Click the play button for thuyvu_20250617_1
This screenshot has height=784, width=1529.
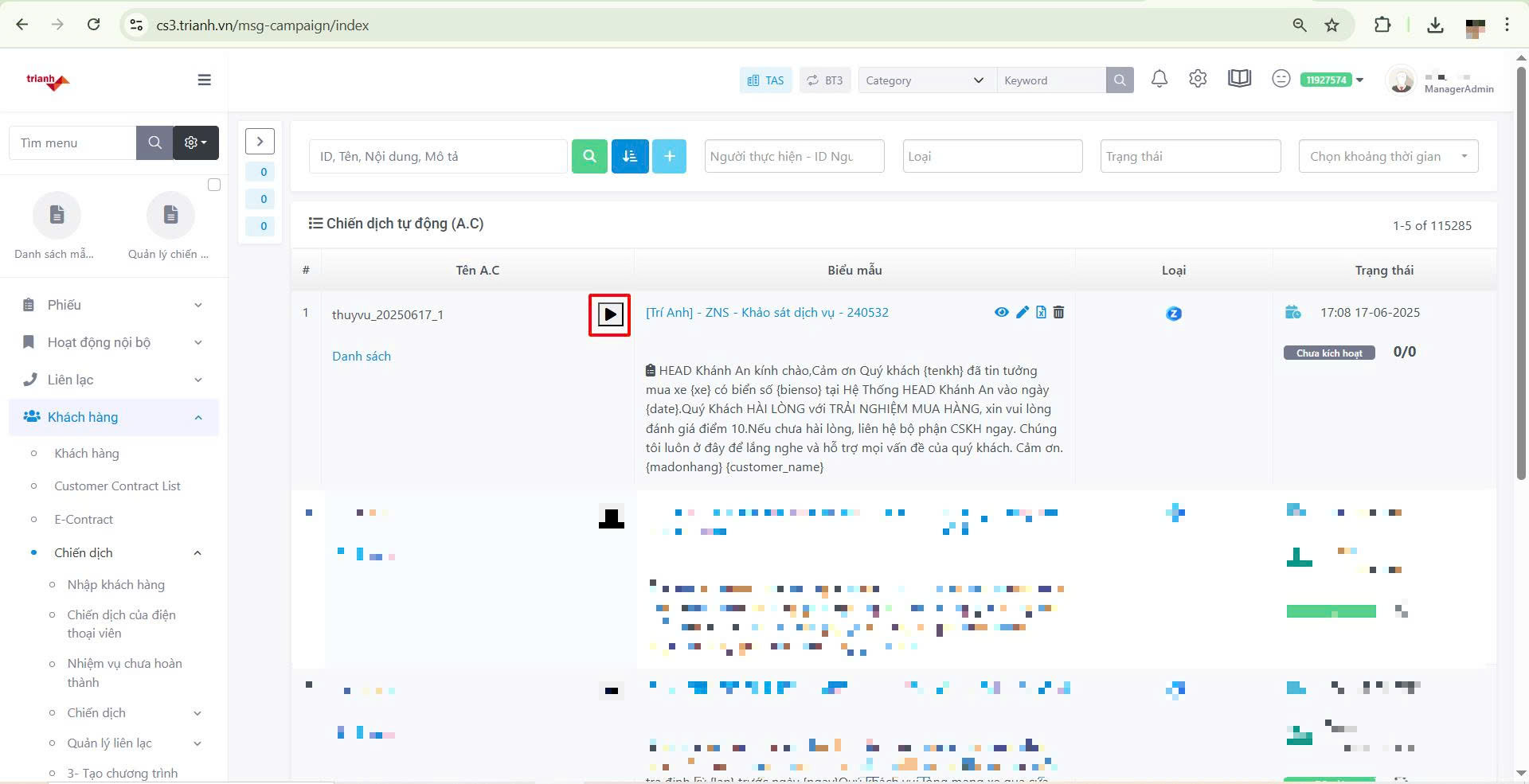(610, 314)
